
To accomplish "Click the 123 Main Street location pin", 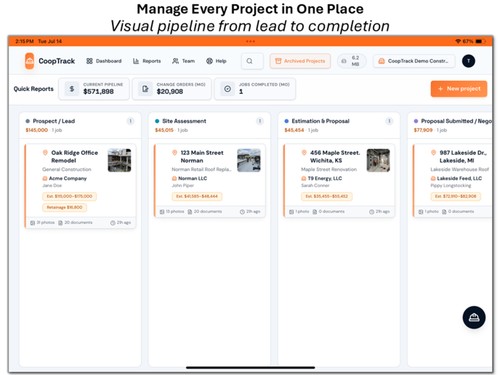I will point(174,153).
